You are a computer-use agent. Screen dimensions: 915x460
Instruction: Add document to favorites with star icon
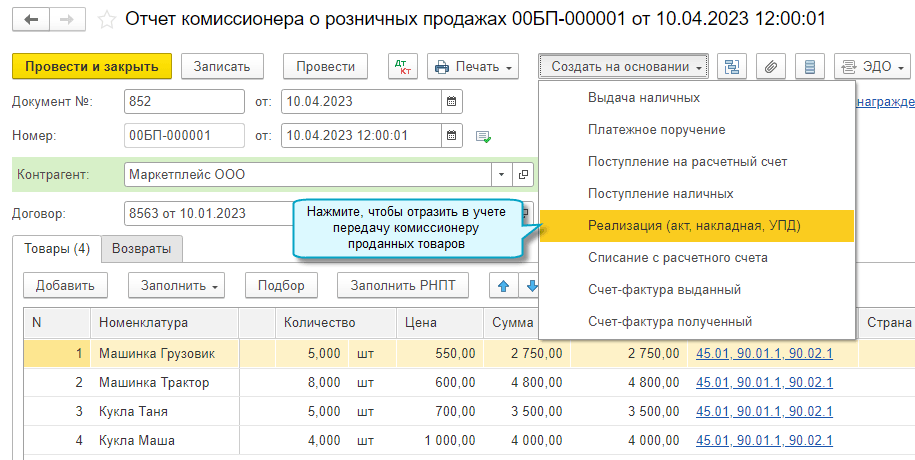[x=107, y=20]
